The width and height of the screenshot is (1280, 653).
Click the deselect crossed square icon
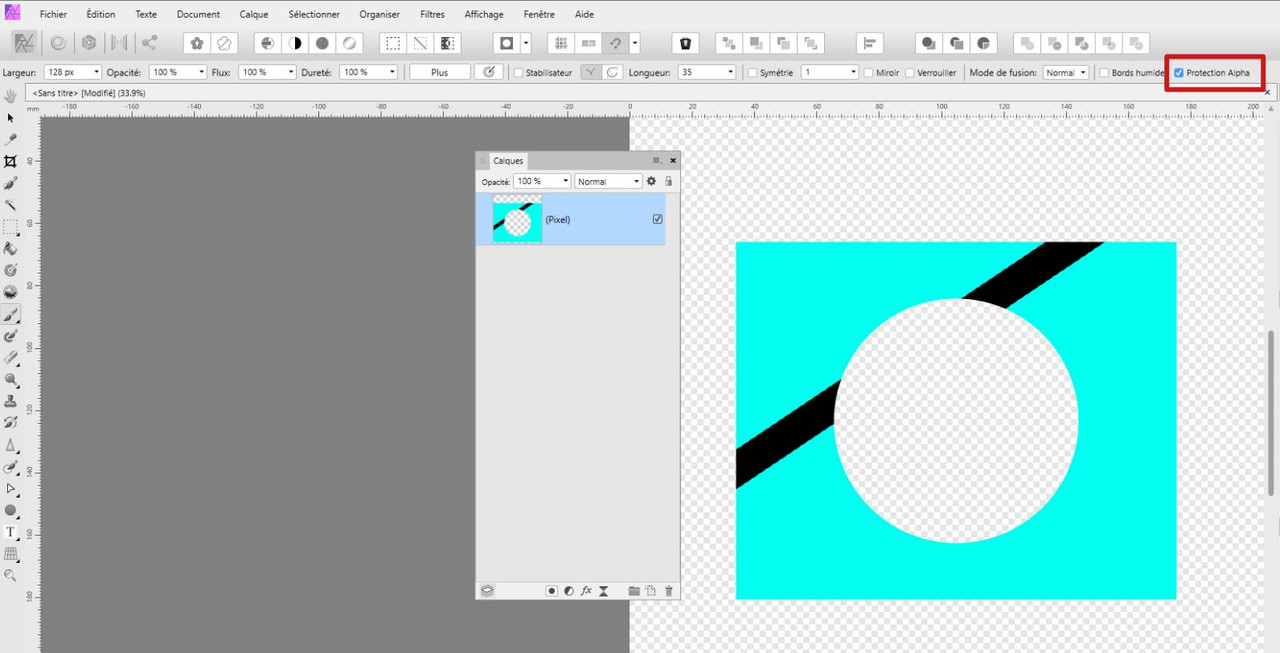(421, 43)
